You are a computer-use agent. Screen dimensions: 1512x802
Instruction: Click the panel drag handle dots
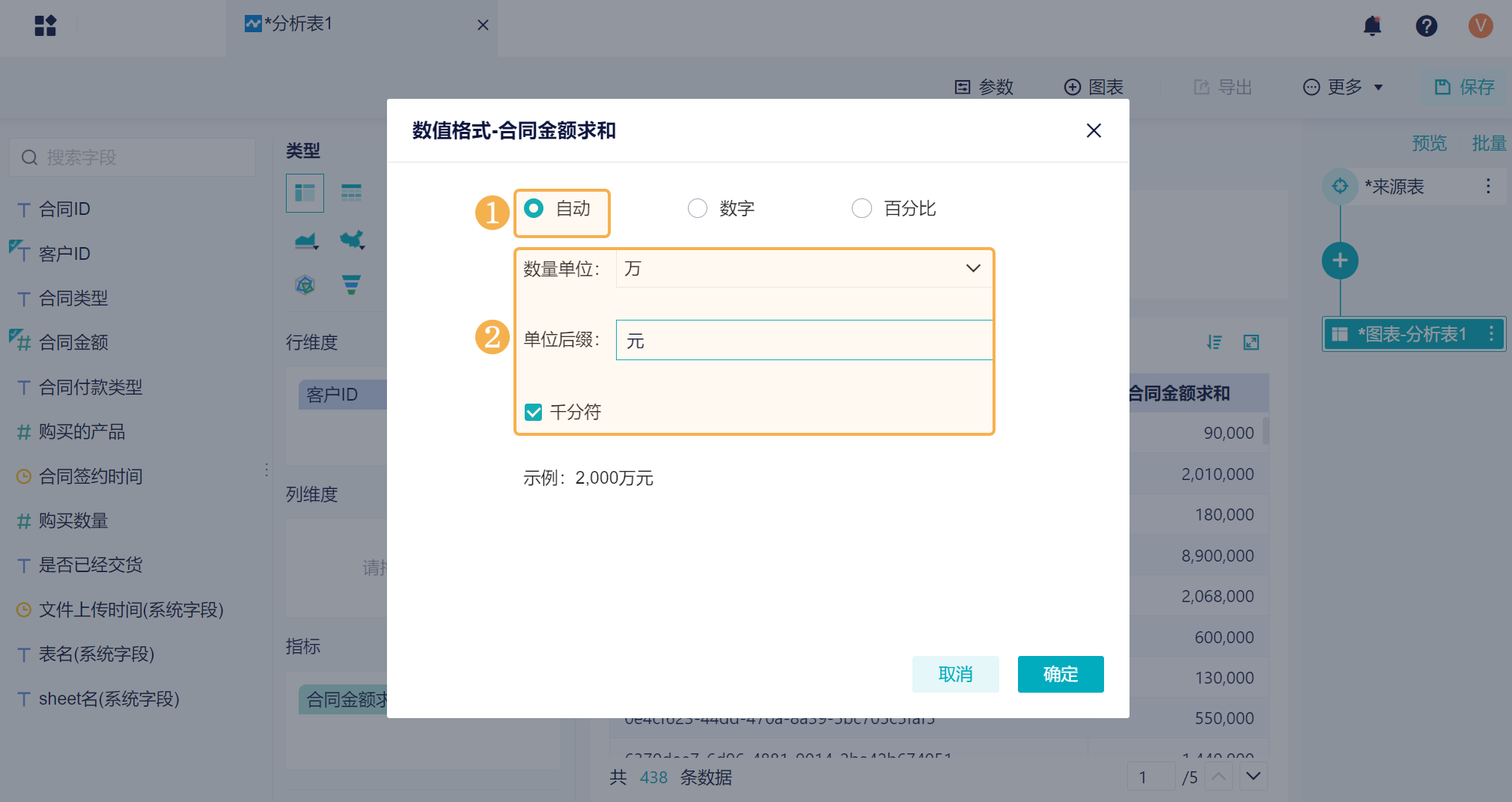pos(266,470)
